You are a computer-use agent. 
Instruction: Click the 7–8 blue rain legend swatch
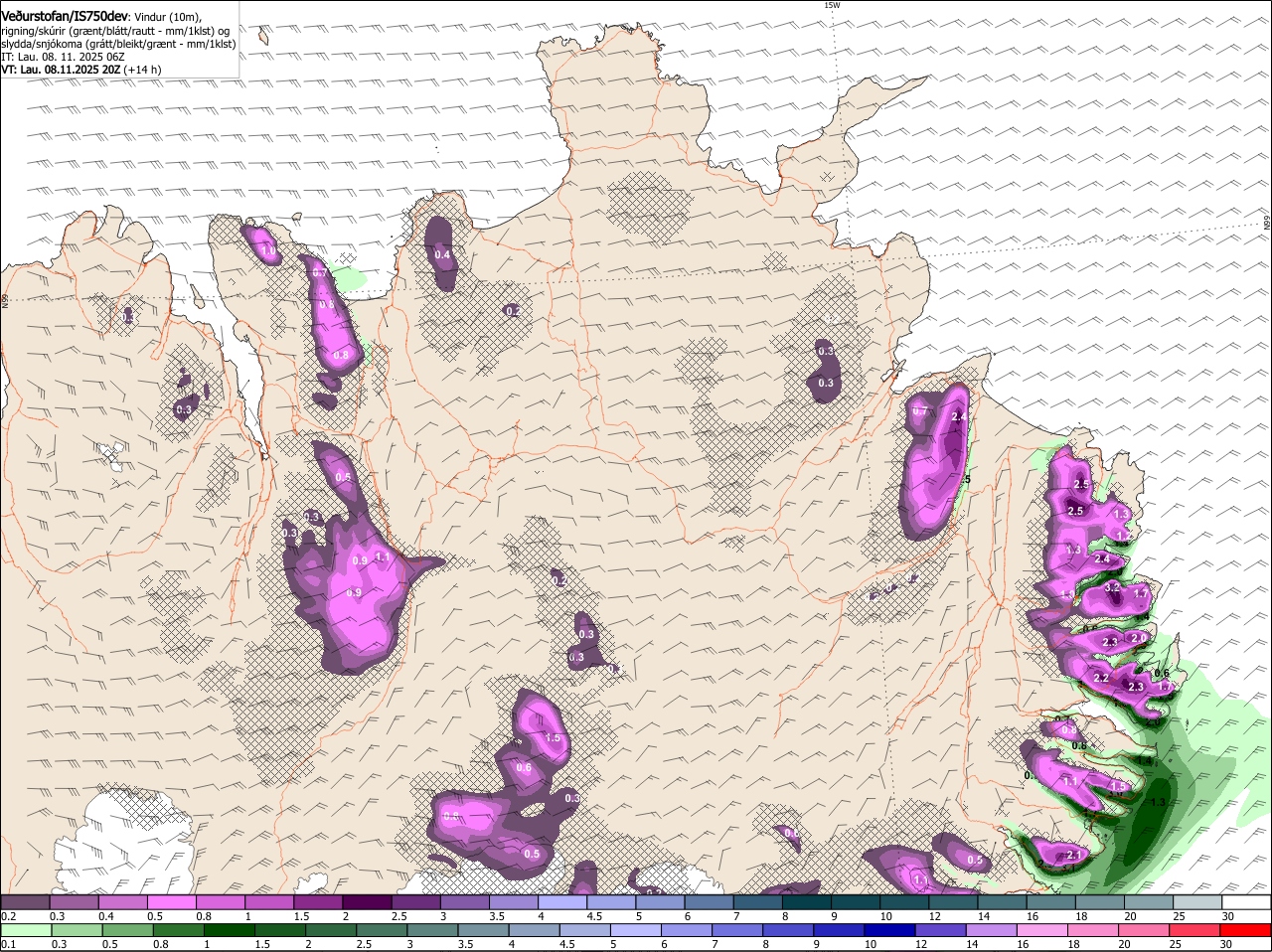click(x=738, y=930)
